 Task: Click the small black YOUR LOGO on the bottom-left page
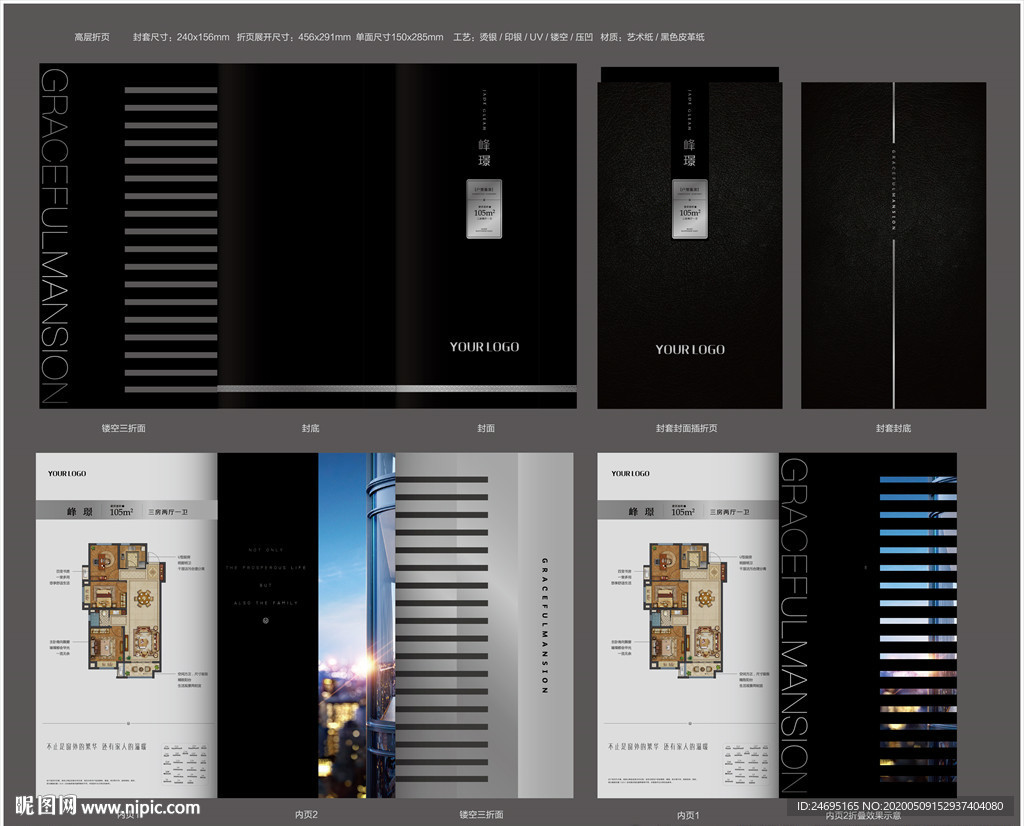tap(67, 473)
